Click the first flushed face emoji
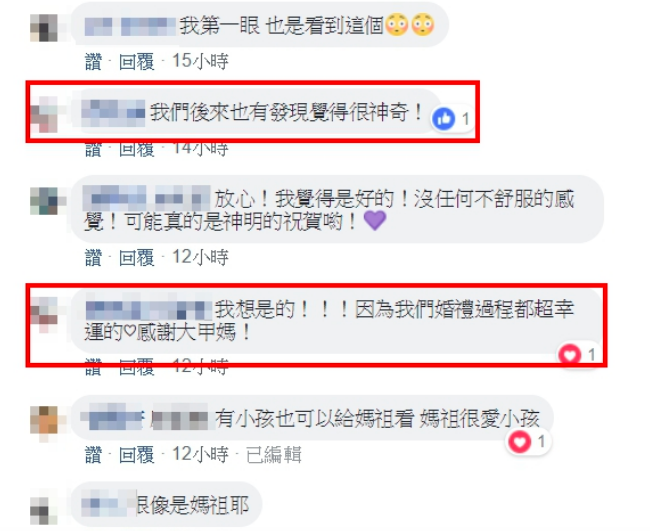Screen dimensions: 650x531 click(x=397, y=25)
